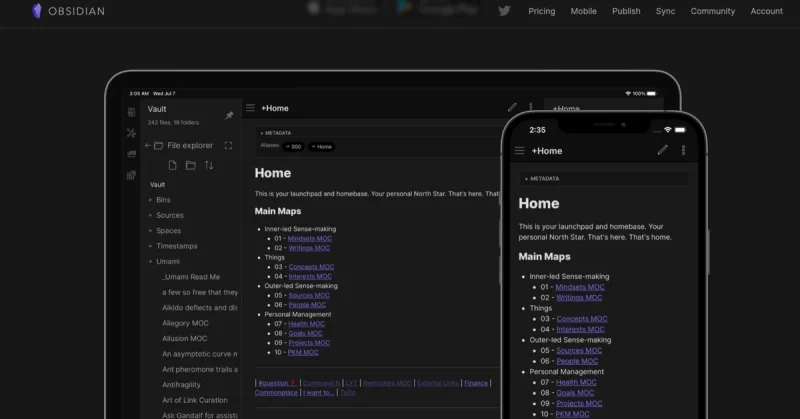This screenshot has height=419, width=800.
Task: Create a new folder with the folder icon
Action: (x=191, y=165)
